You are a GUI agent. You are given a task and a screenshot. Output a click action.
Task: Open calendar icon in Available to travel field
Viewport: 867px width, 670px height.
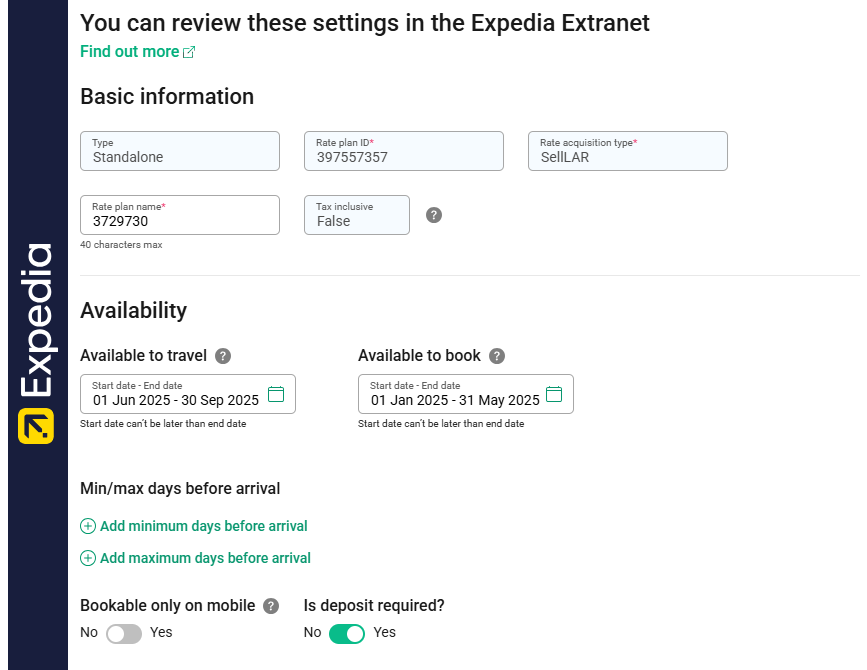click(276, 394)
